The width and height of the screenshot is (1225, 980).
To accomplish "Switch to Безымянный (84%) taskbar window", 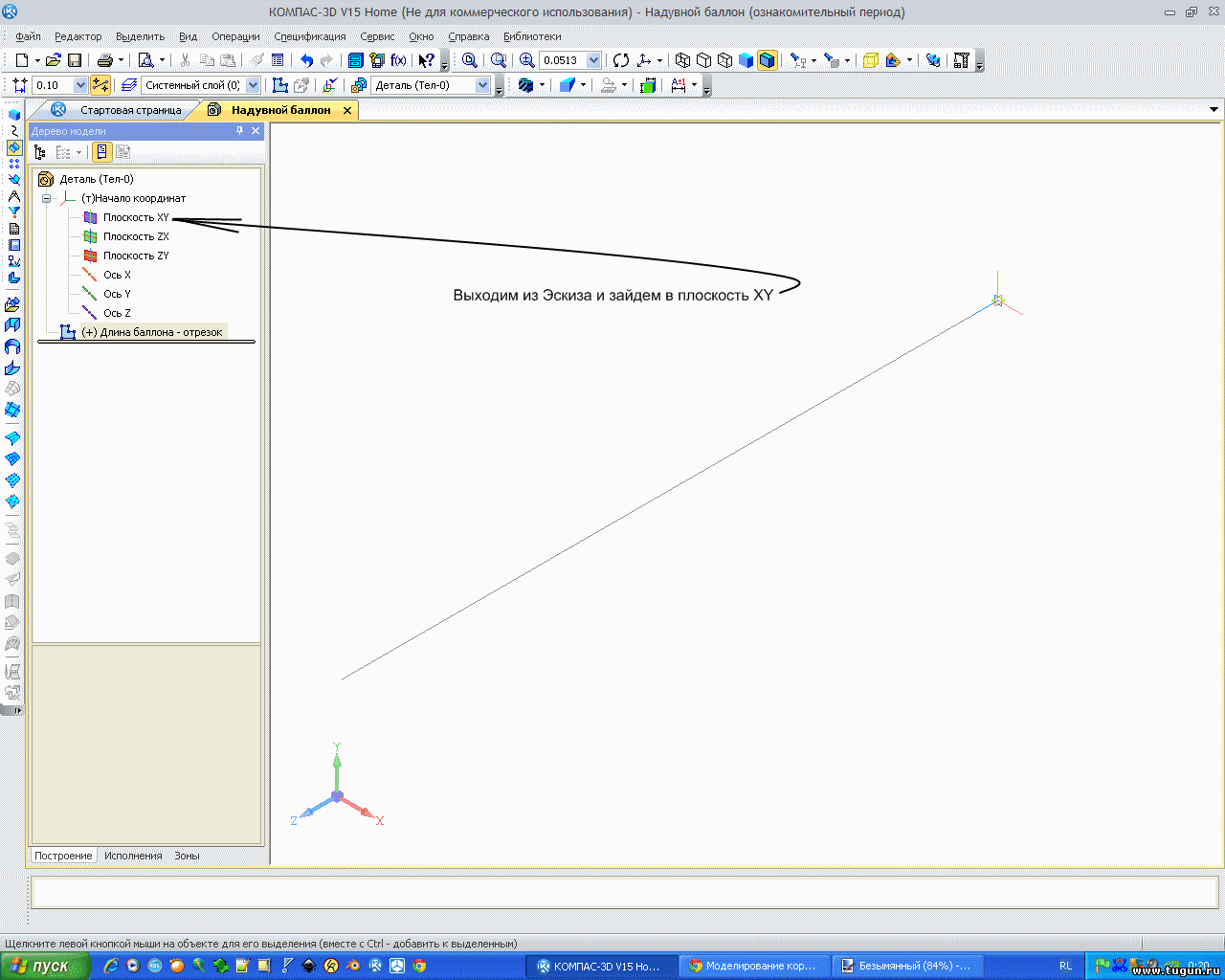I will coord(906,966).
